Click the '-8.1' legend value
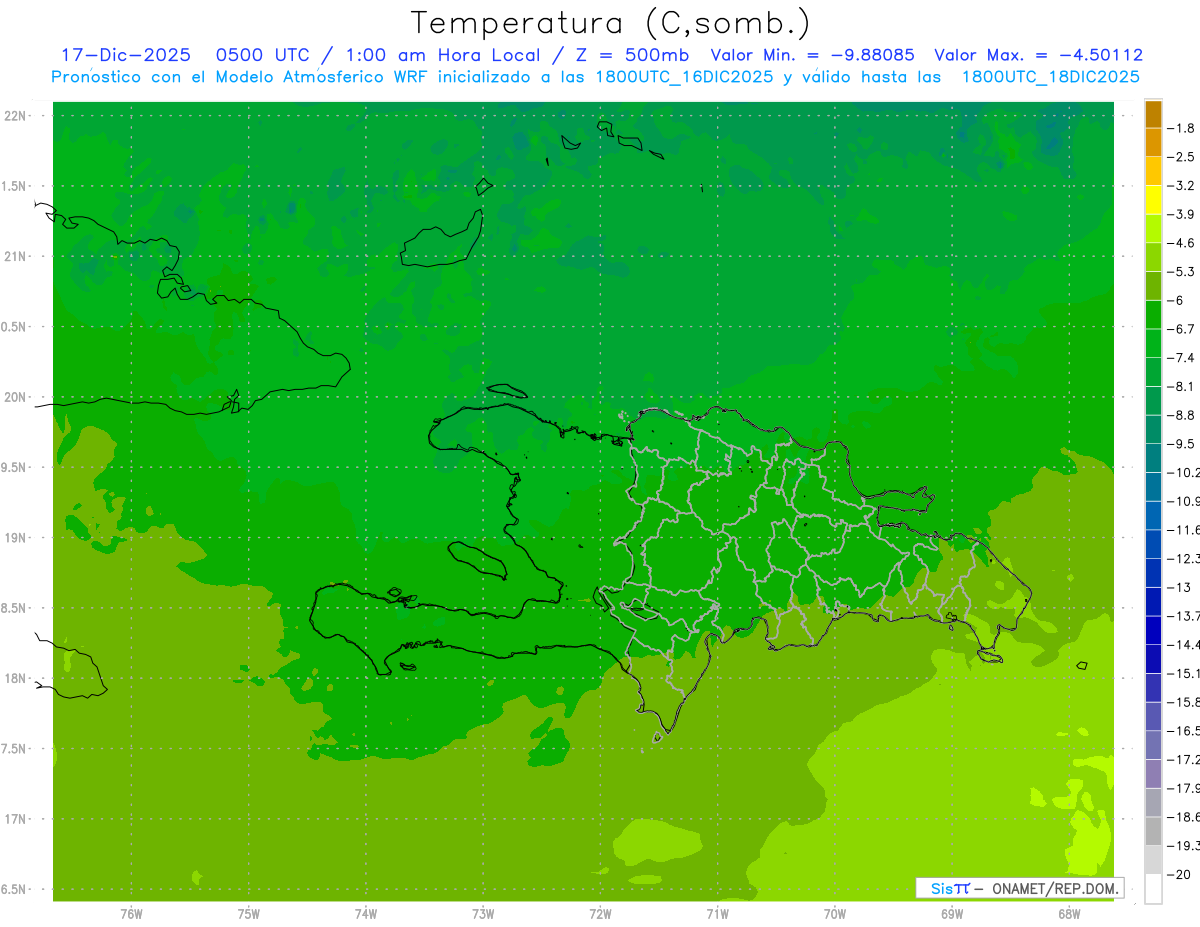Screen dimensions: 1200x927 pyautogui.click(x=1181, y=386)
